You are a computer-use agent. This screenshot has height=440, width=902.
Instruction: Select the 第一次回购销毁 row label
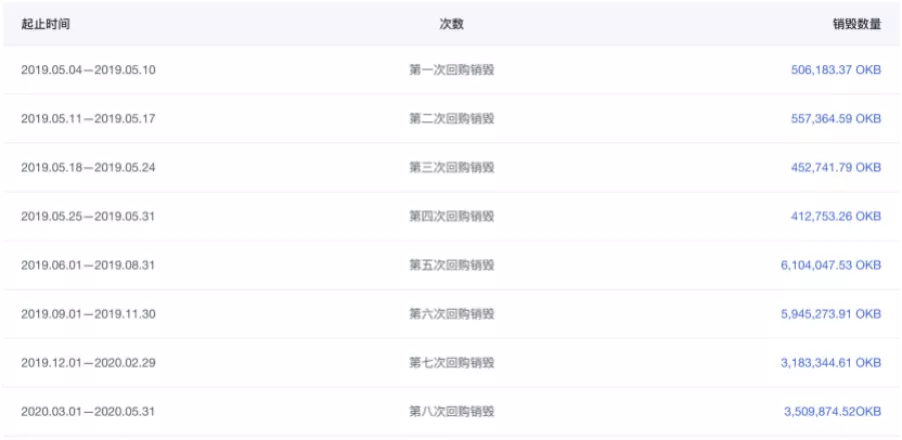[452, 70]
